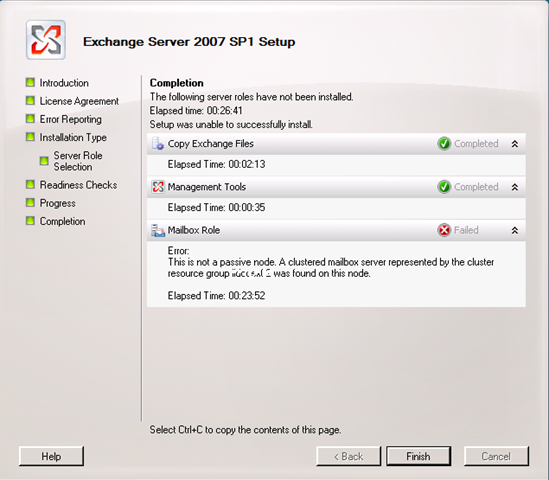Screen dimensions: 549x480
Task: Click the Exchange Server logo icon
Action: point(46,40)
